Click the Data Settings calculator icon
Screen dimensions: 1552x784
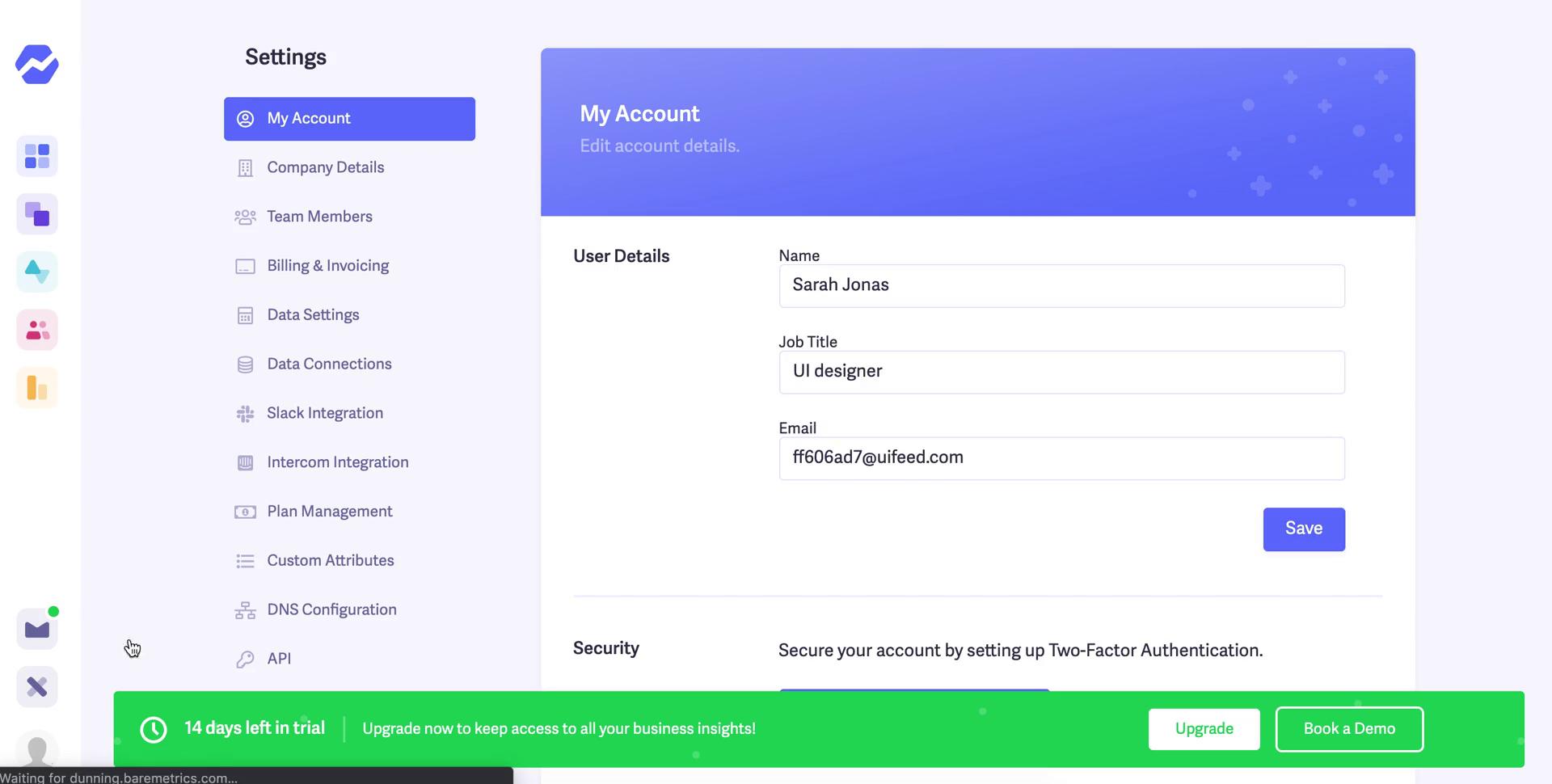245,315
